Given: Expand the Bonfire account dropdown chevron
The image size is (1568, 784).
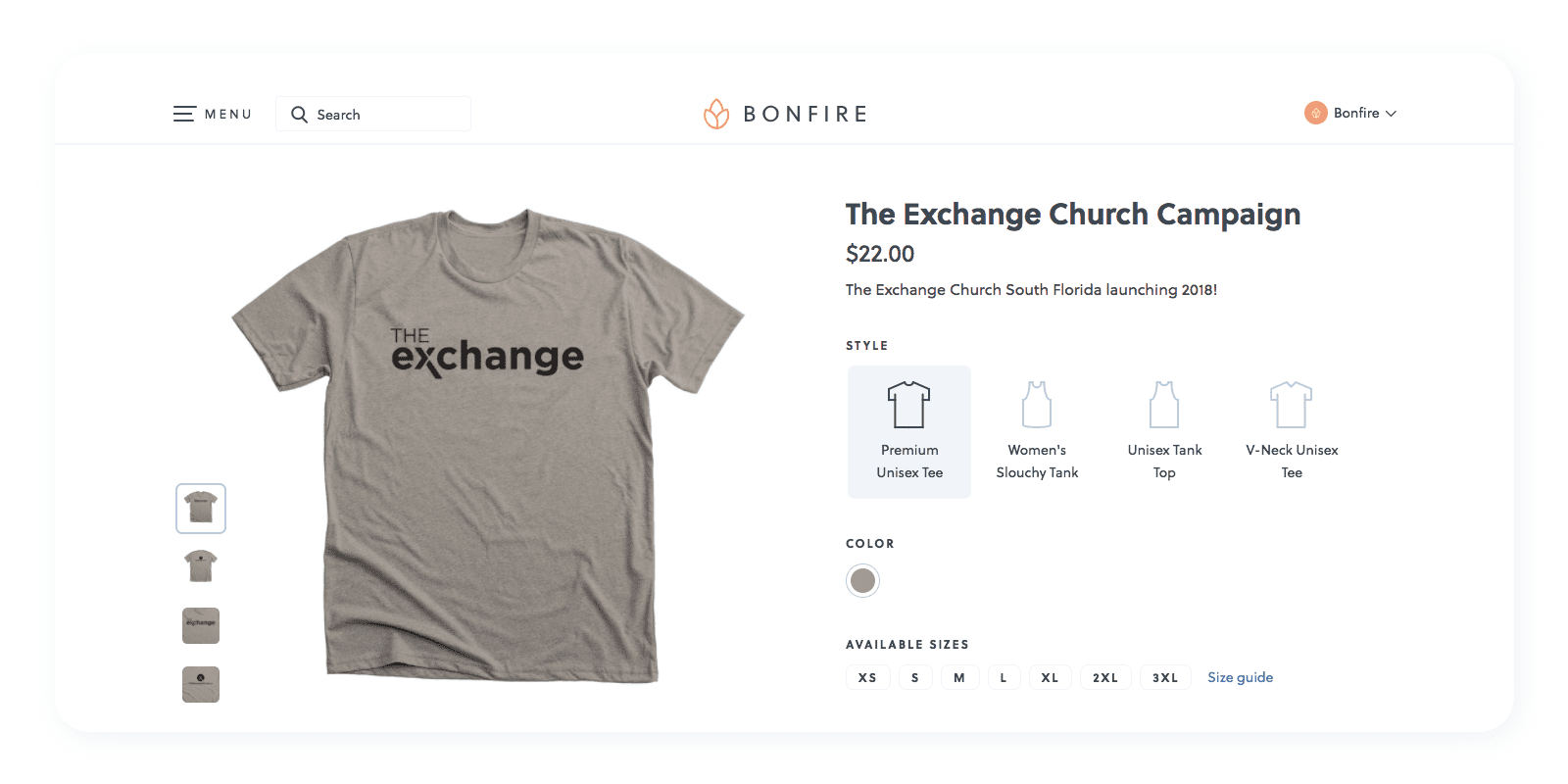Looking at the screenshot, I should click(x=1392, y=114).
